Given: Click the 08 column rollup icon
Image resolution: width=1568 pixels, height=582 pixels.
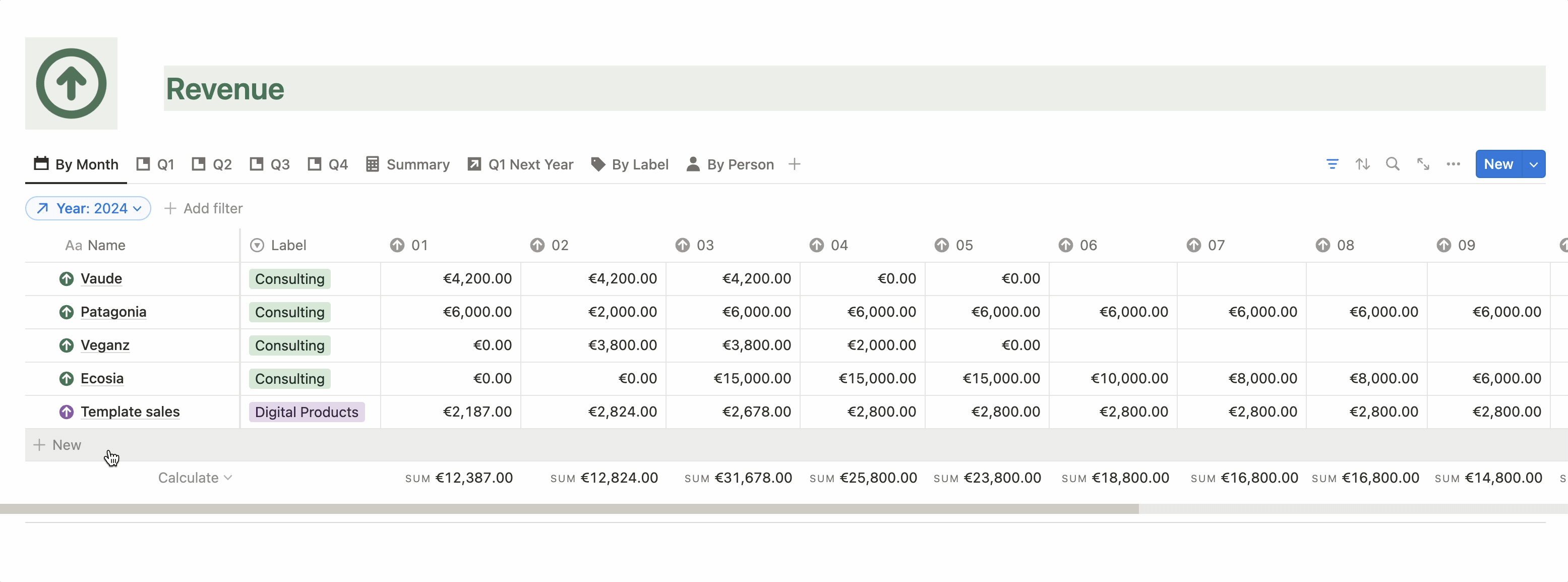Looking at the screenshot, I should click(x=1322, y=245).
